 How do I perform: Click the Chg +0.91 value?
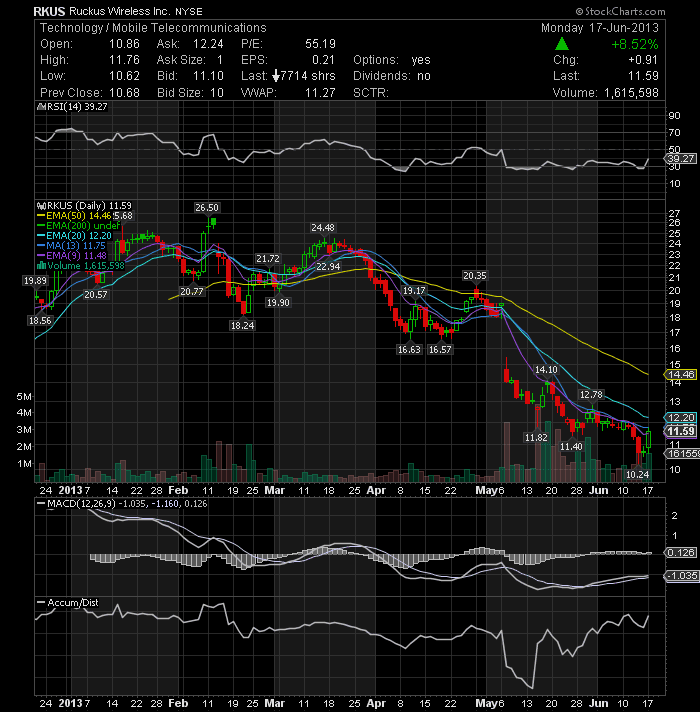(643, 60)
